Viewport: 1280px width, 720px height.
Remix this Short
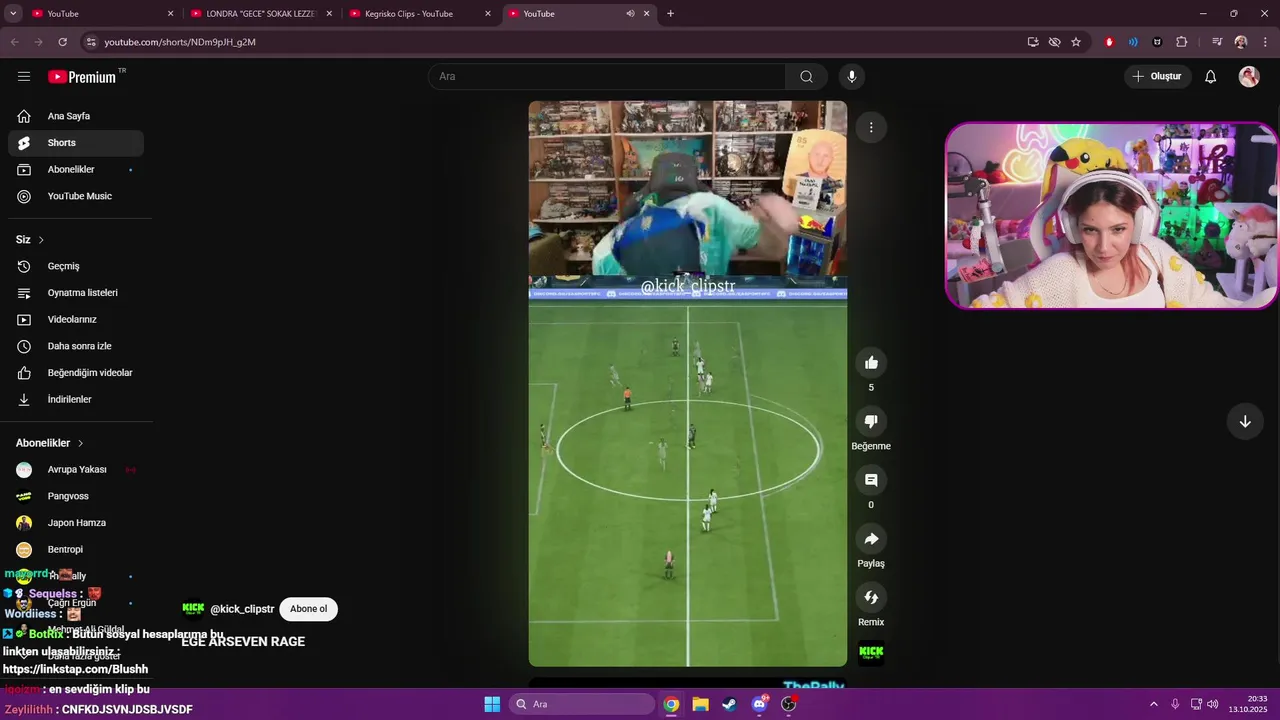871,598
